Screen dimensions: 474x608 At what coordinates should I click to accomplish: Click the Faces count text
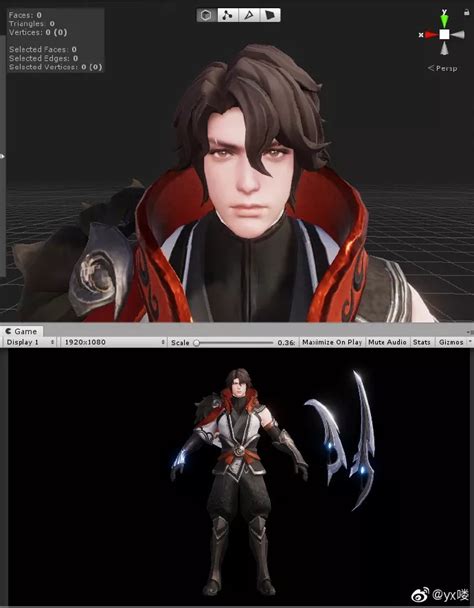25,15
